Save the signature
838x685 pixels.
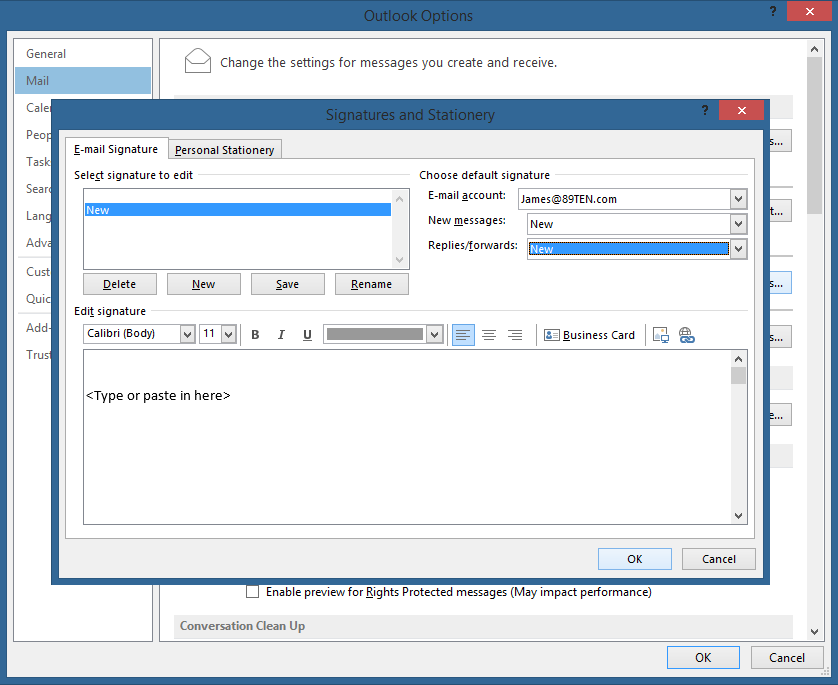click(x=288, y=284)
